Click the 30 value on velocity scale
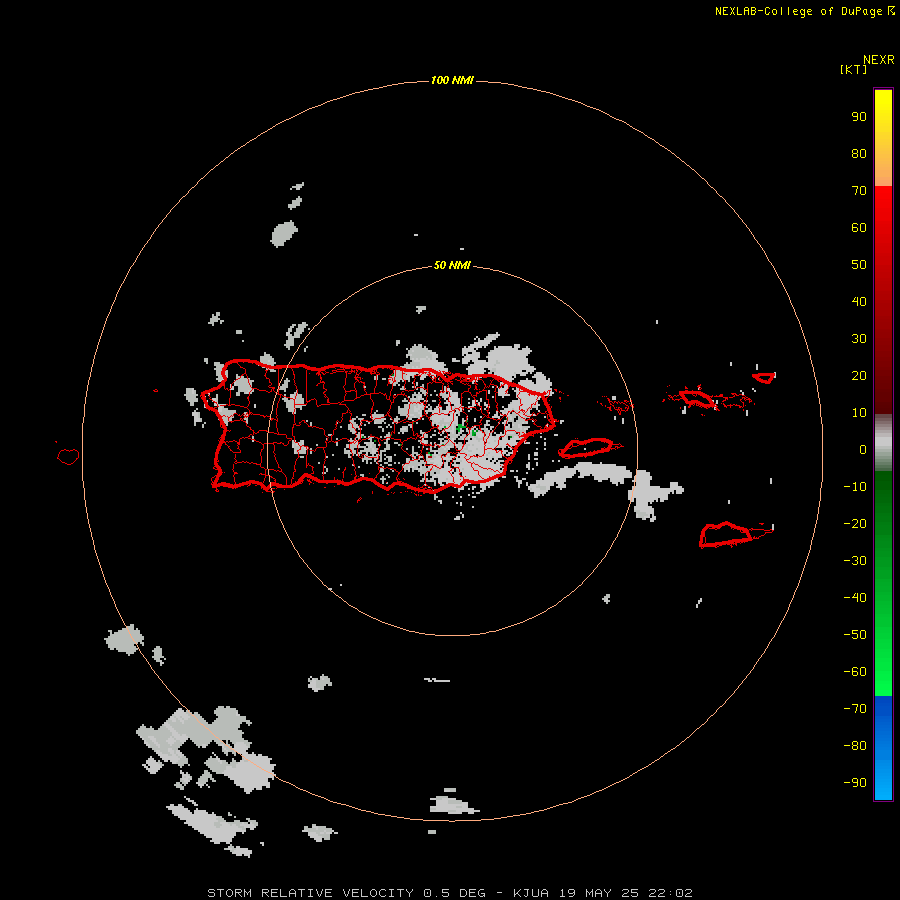 click(x=859, y=339)
